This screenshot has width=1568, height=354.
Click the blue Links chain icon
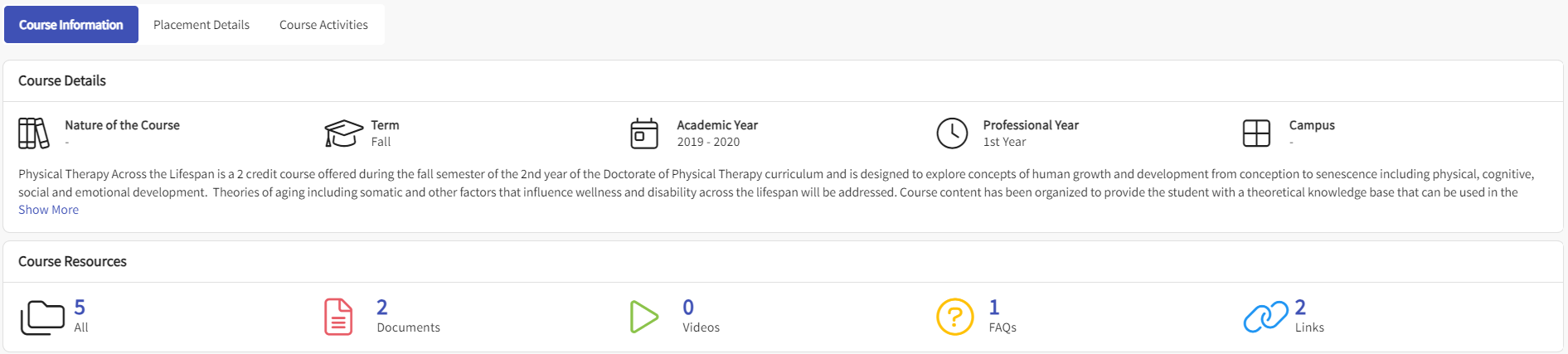point(1265,317)
